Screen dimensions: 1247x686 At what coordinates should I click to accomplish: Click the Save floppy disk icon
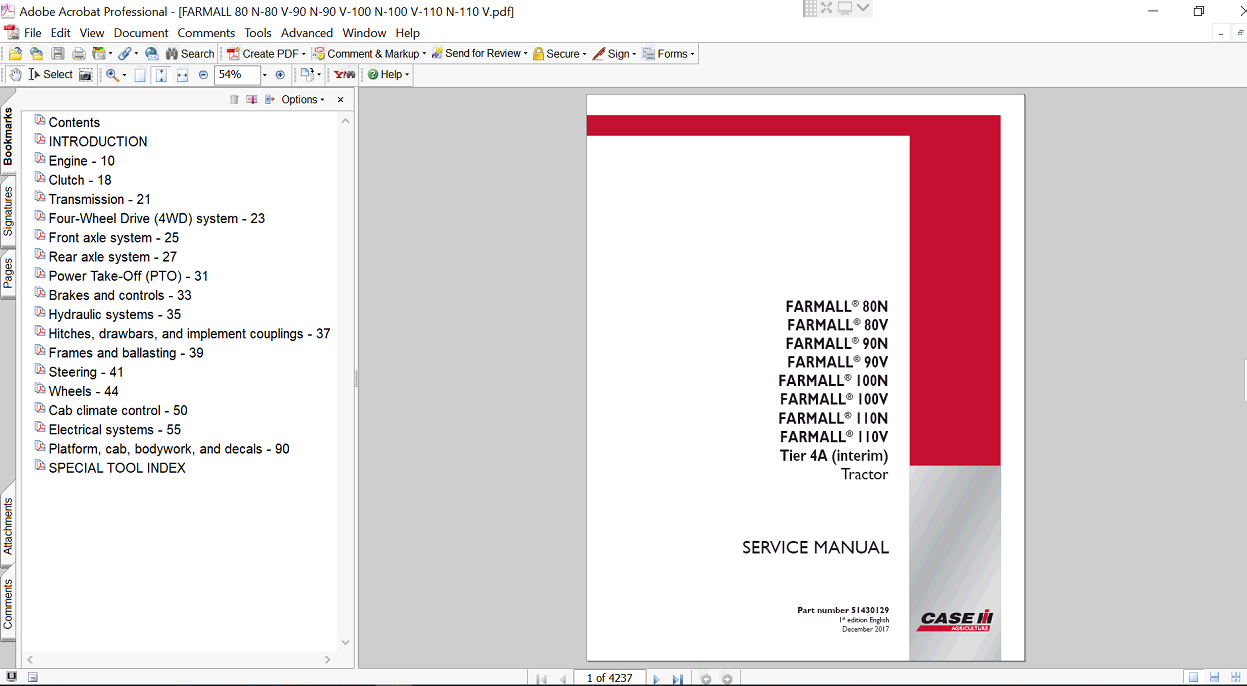pyautogui.click(x=57, y=54)
